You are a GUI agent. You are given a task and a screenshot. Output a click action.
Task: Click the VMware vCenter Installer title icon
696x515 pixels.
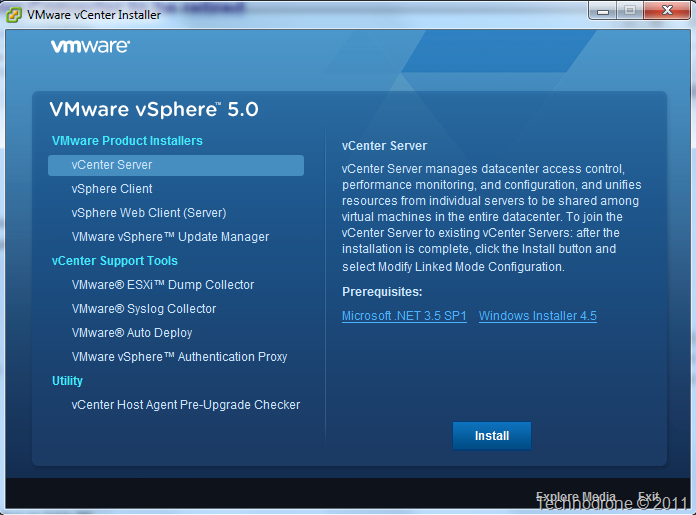click(x=14, y=15)
